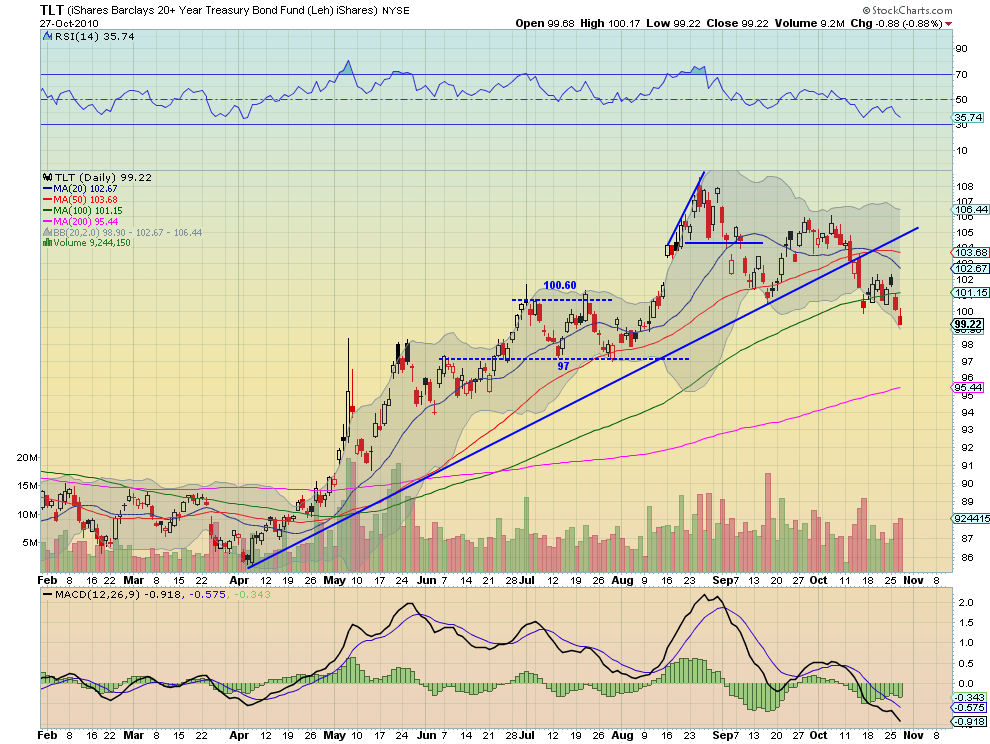The height and width of the screenshot is (744, 990).
Task: Click the StockCharts.com copyright link
Action: coord(907,10)
